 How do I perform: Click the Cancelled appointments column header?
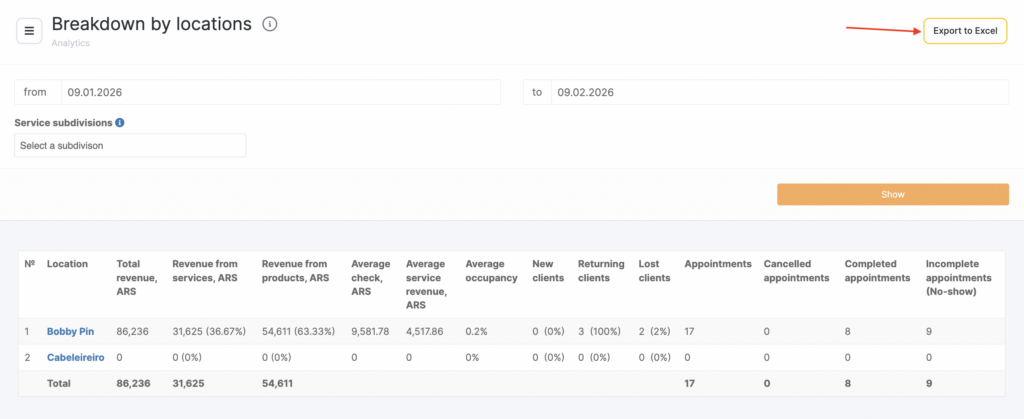797,271
